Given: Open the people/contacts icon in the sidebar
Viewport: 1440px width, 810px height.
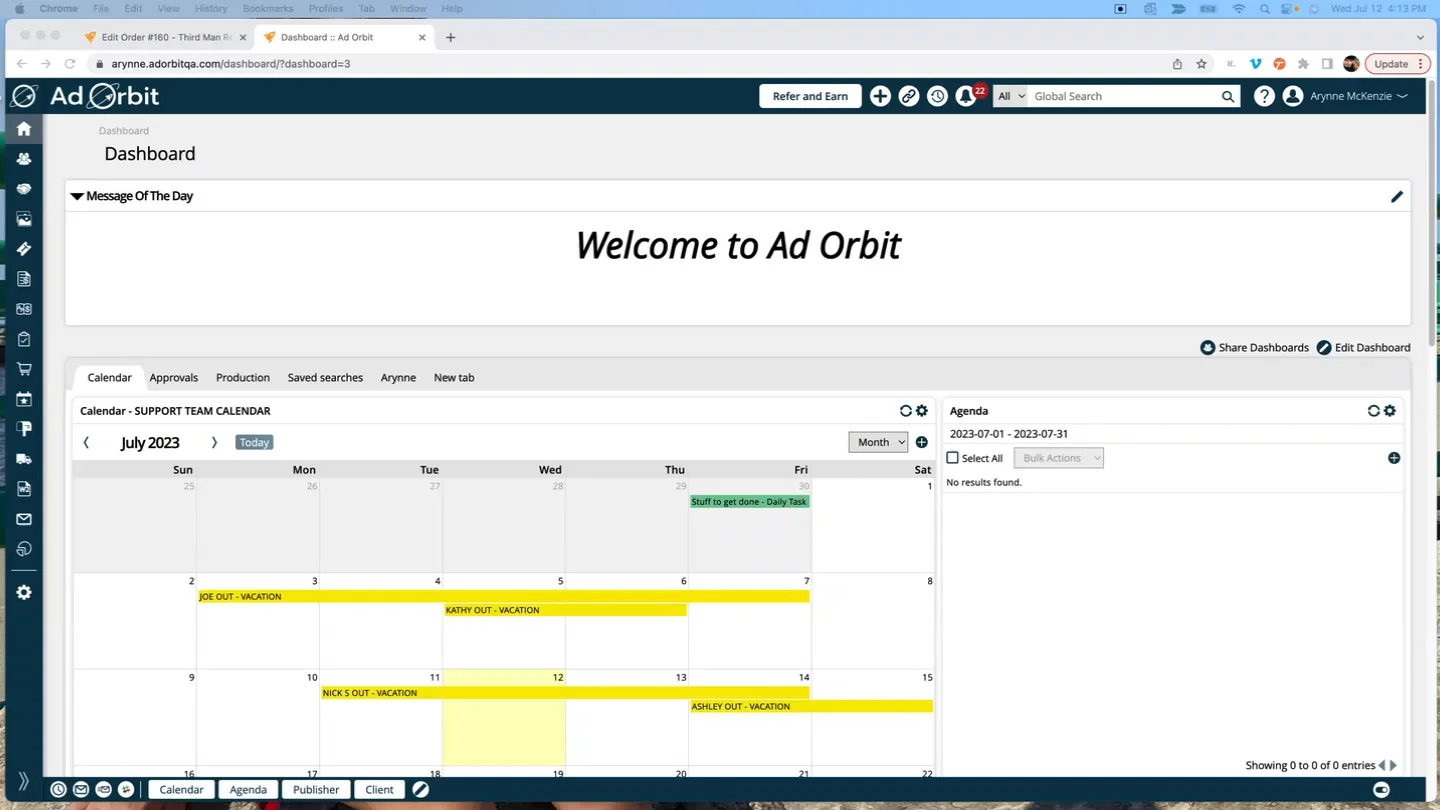Looking at the screenshot, I should point(24,159).
